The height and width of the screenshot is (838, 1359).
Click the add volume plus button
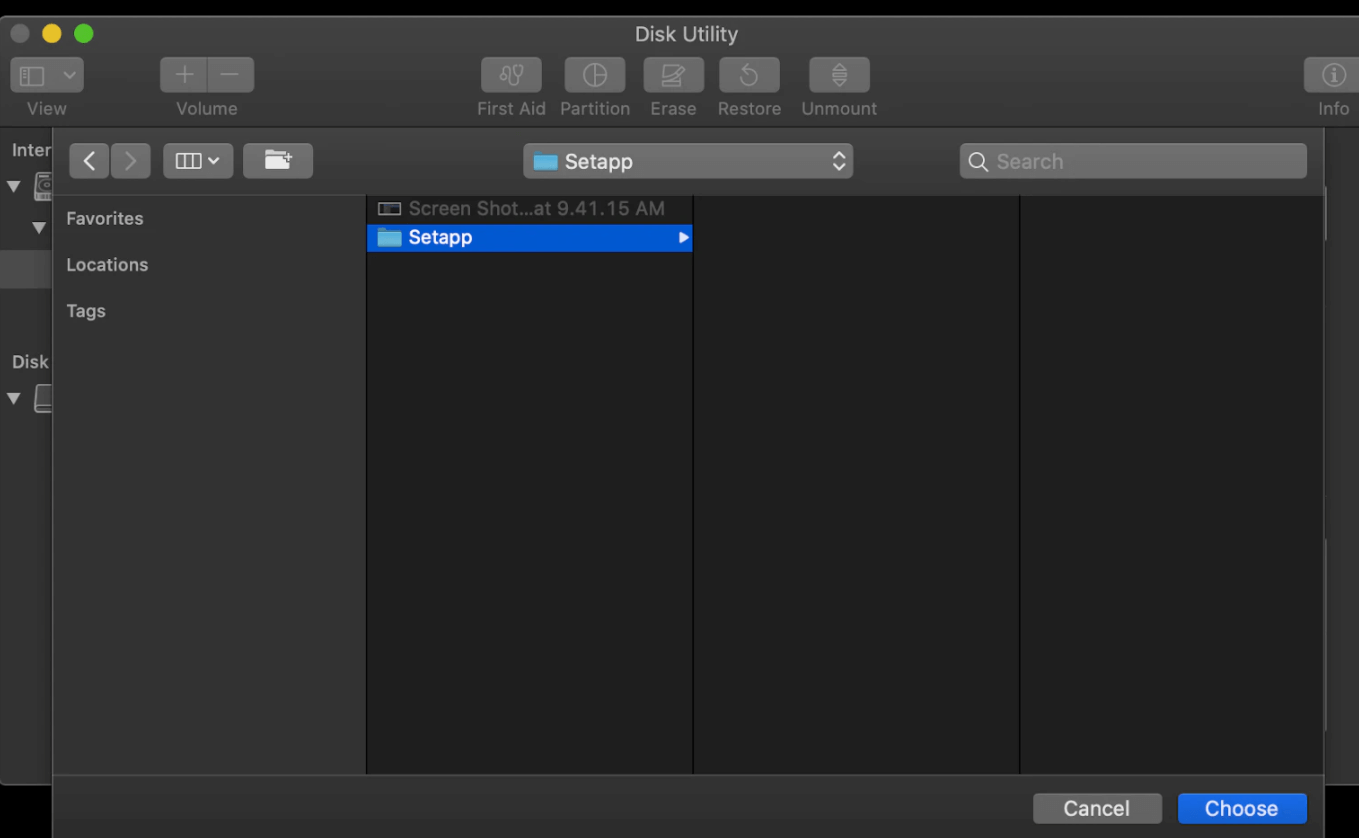[184, 75]
